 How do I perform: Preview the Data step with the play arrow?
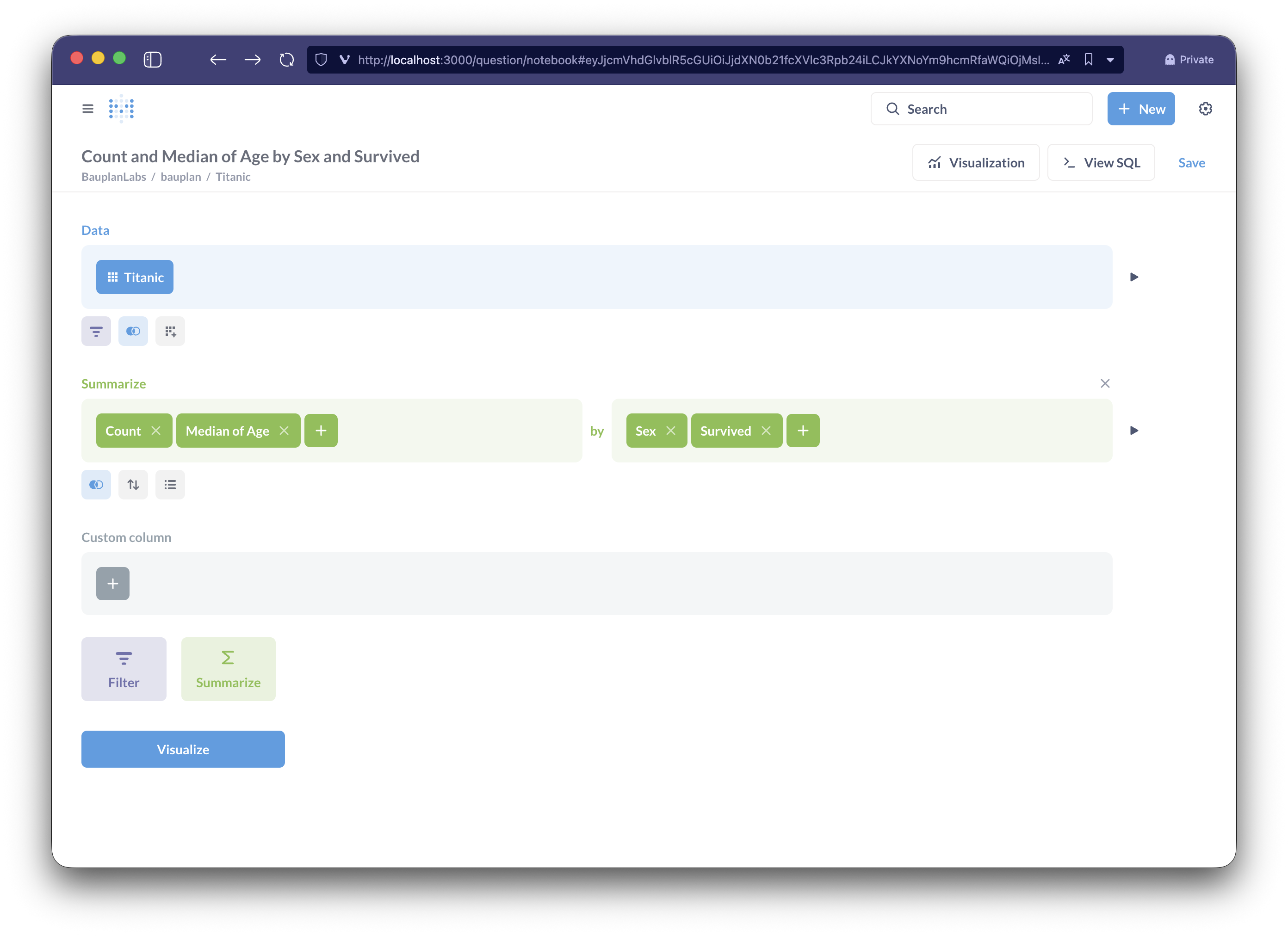pyautogui.click(x=1133, y=277)
